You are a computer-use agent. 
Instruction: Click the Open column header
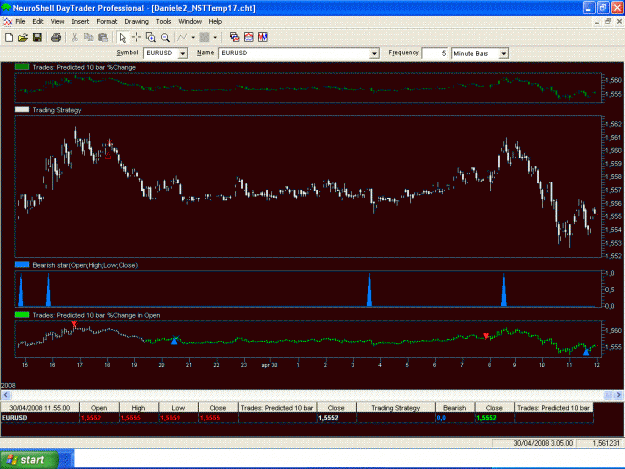(x=99, y=408)
